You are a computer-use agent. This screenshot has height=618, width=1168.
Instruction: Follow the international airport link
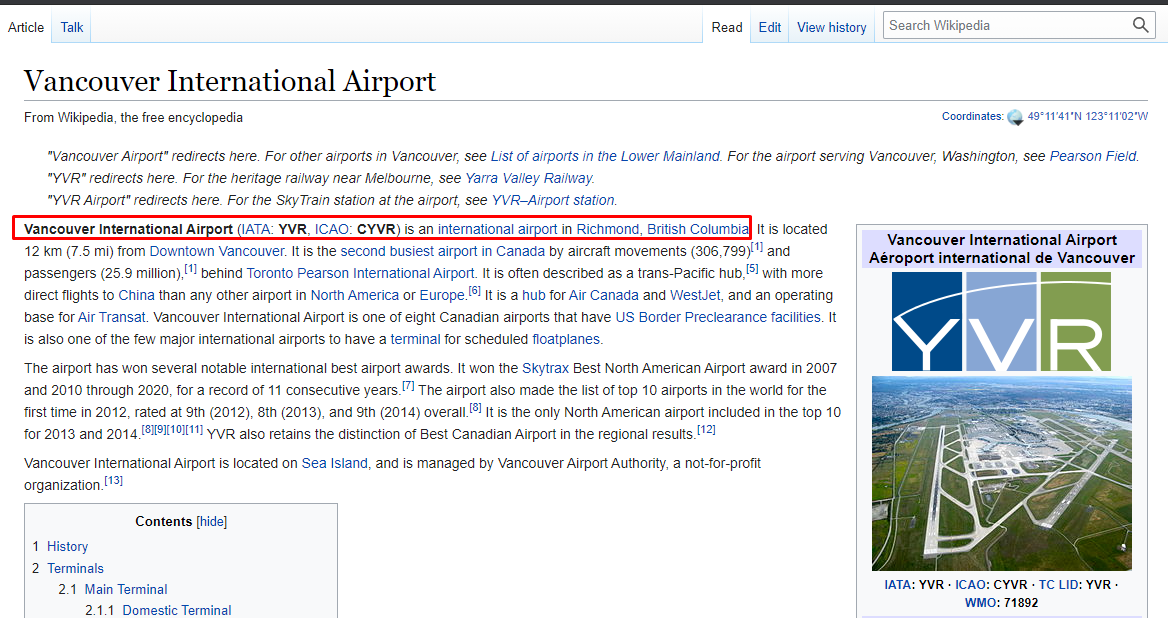tap(498, 229)
